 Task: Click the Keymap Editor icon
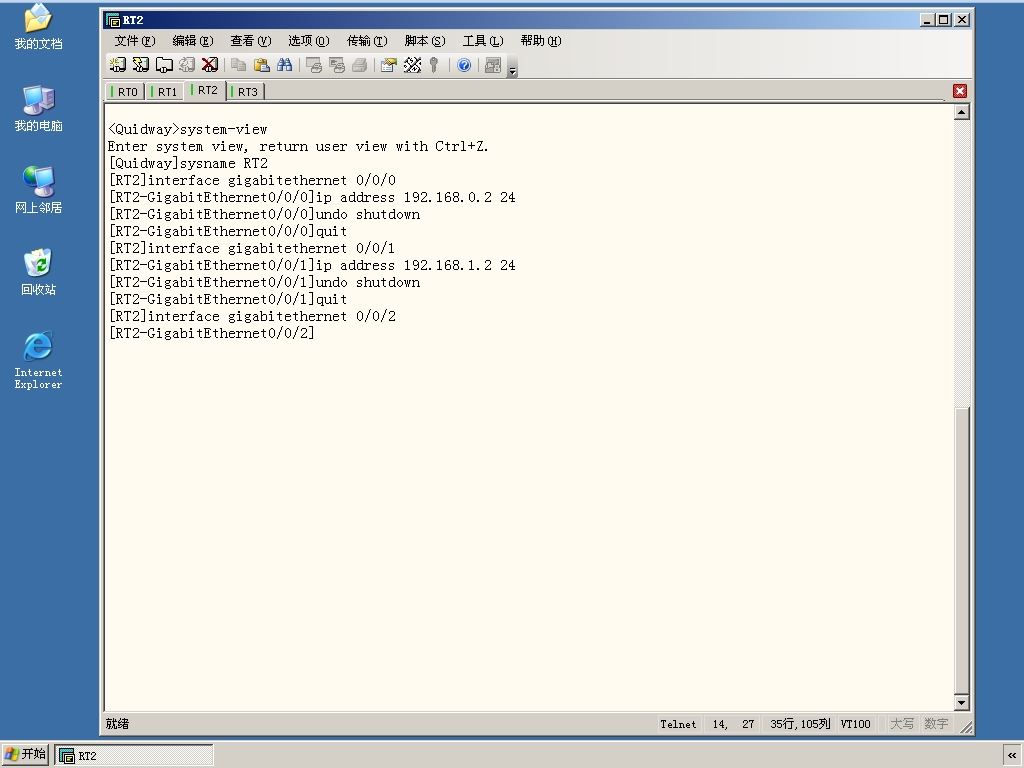pos(412,65)
